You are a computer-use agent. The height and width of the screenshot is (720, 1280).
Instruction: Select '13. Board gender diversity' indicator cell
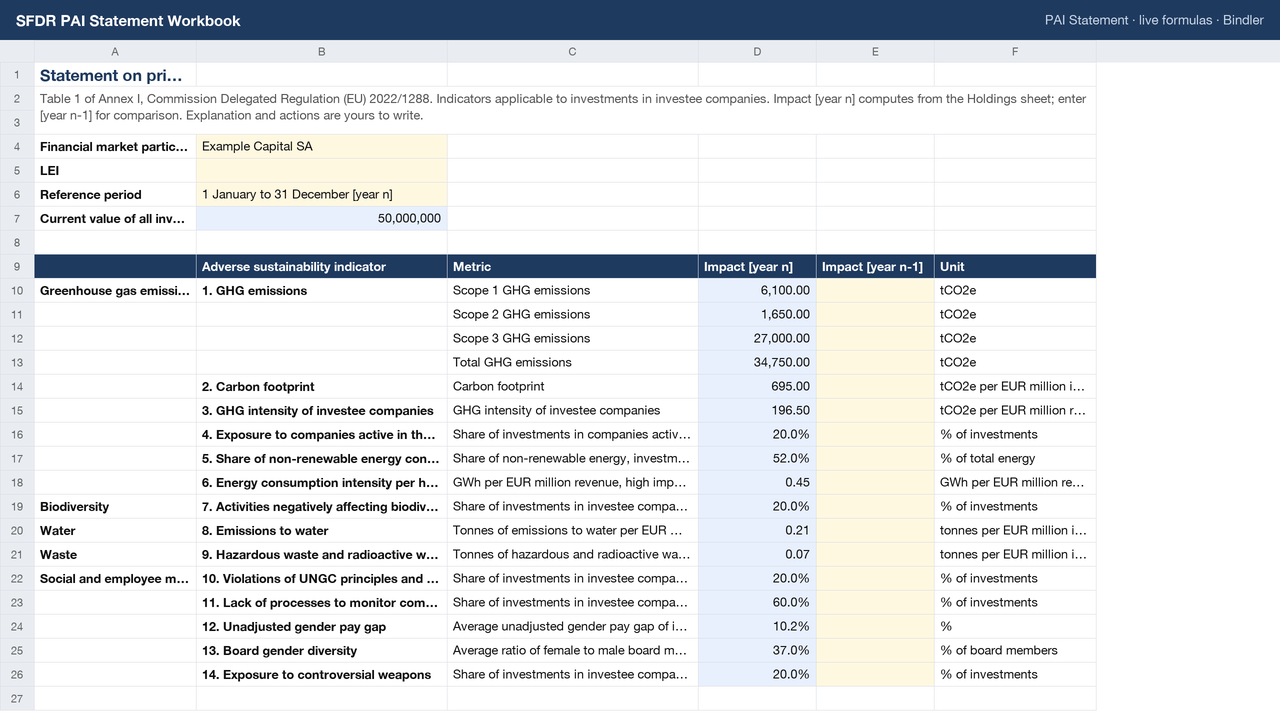322,650
